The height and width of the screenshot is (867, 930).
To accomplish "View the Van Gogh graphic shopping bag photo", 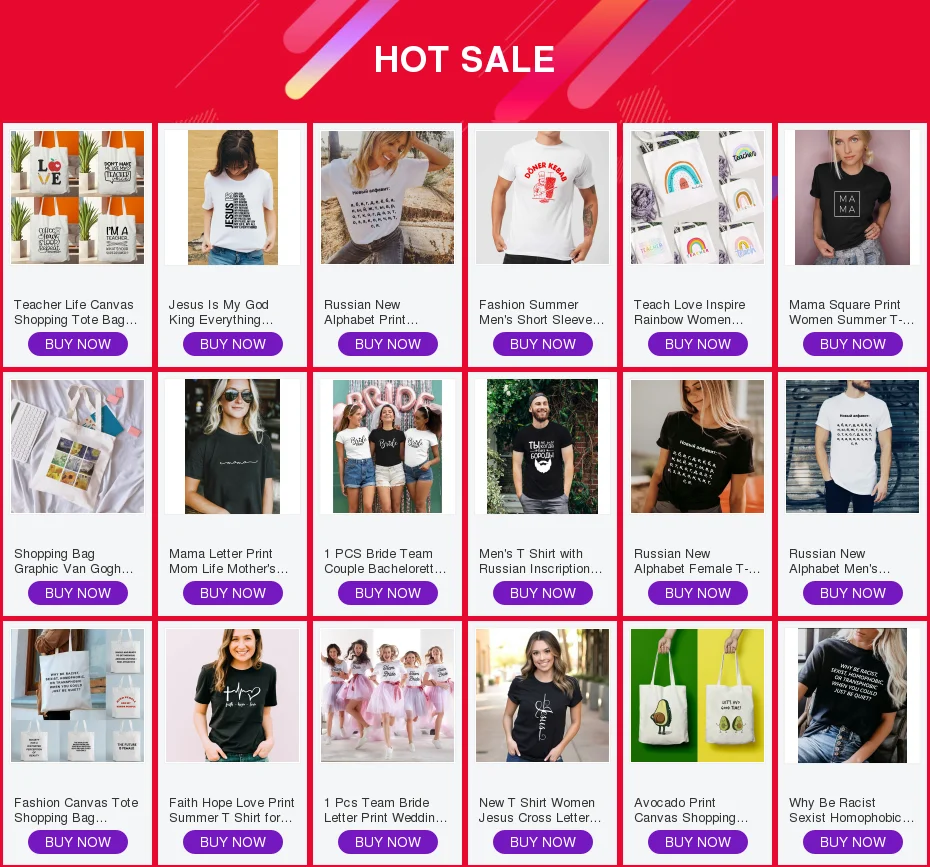I will (78, 447).
